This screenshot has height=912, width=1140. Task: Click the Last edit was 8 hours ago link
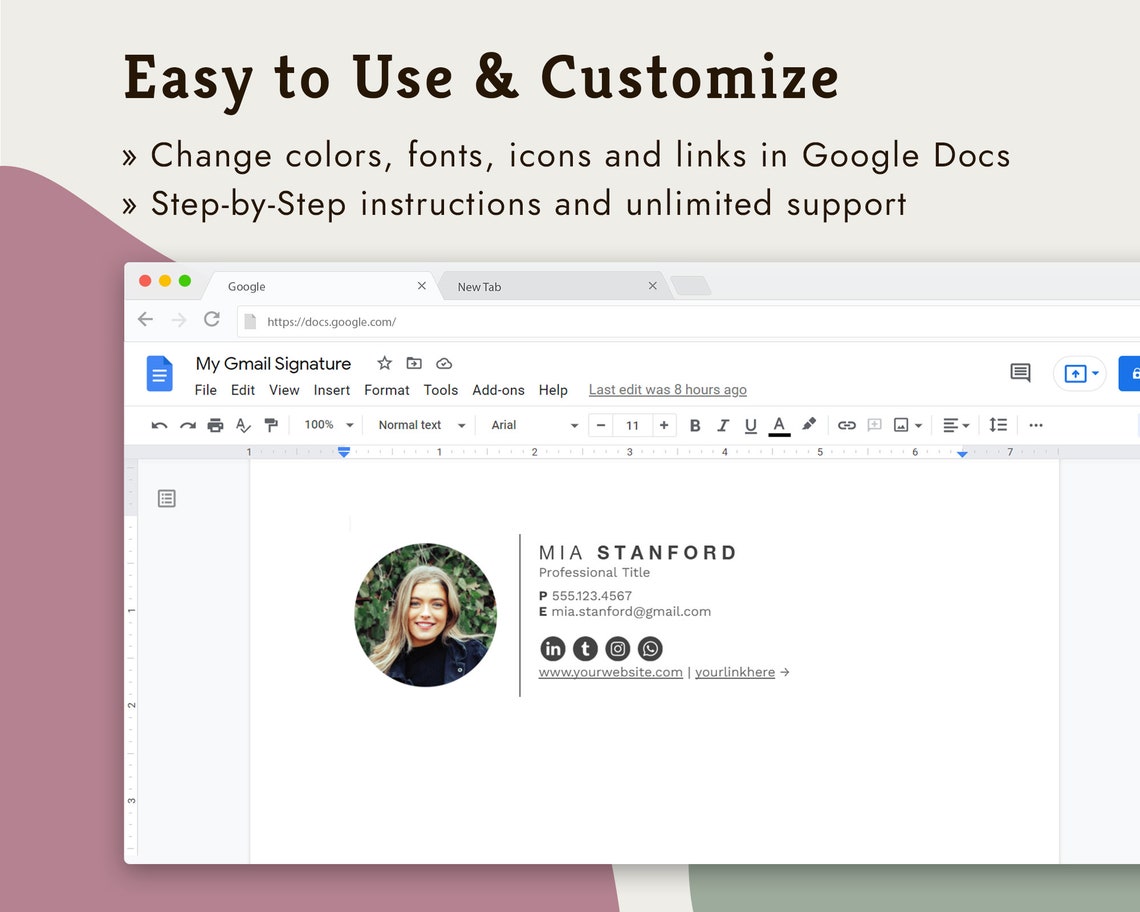click(x=667, y=389)
